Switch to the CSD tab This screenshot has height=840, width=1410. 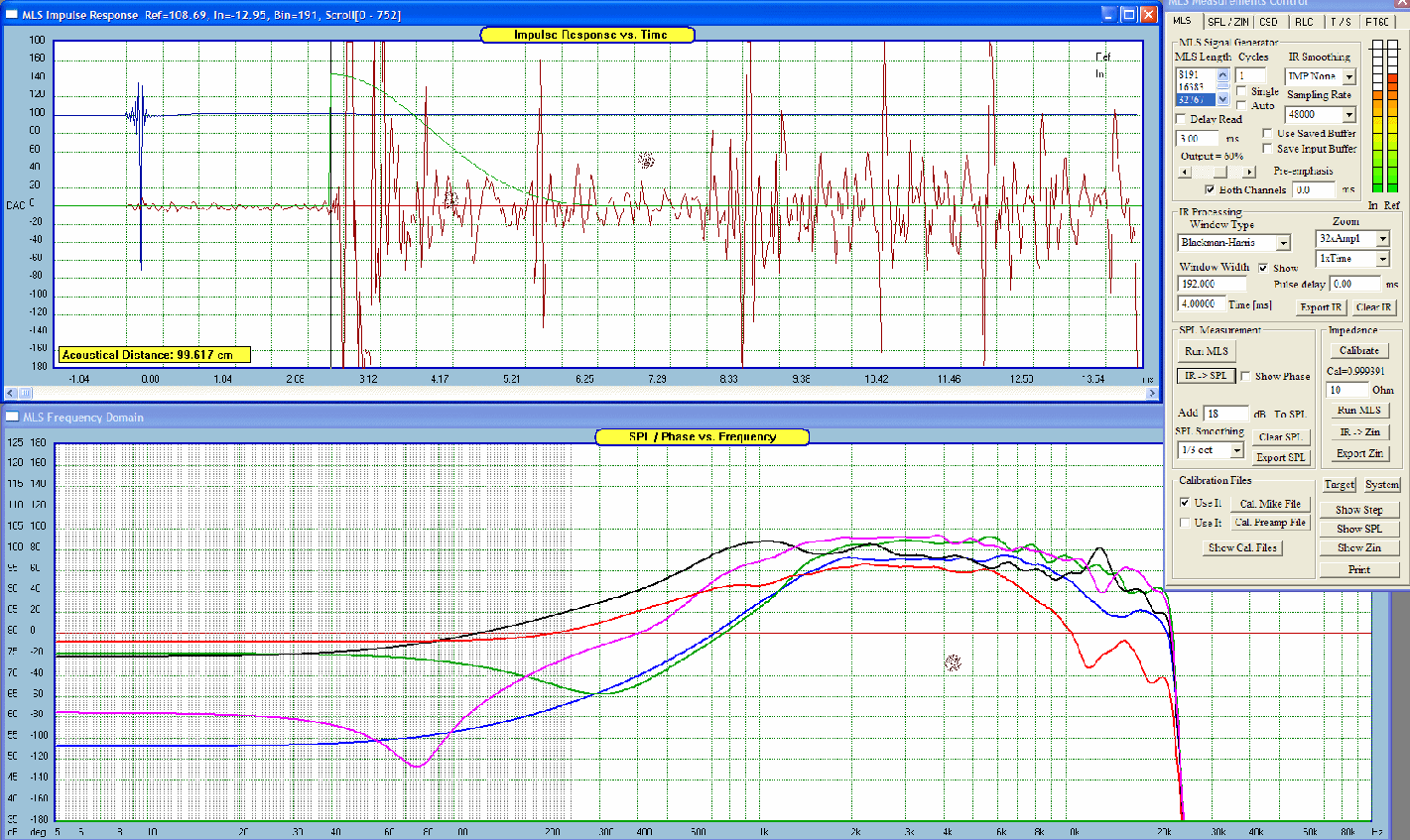[x=1269, y=22]
